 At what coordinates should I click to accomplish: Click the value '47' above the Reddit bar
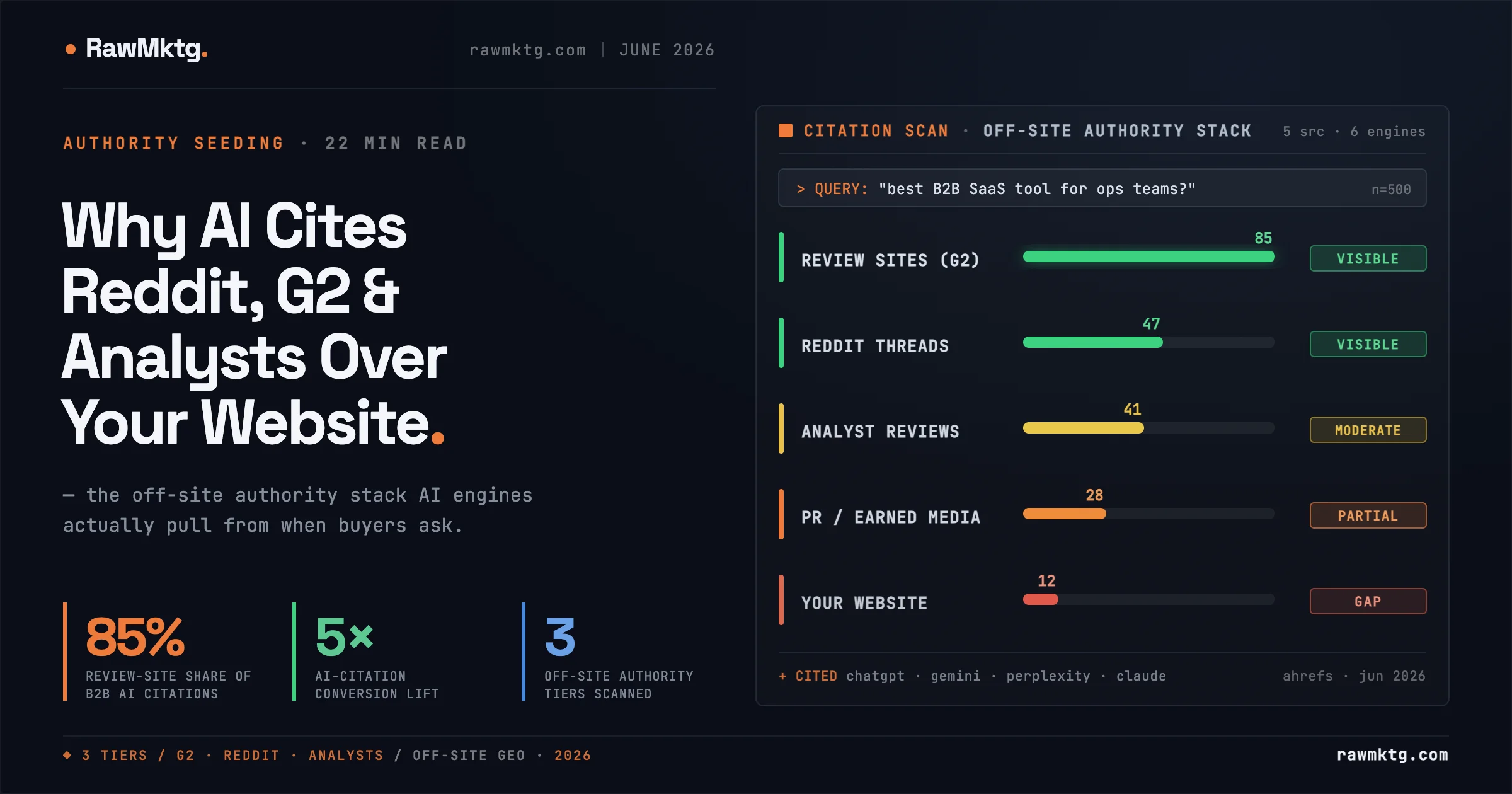pos(1151,323)
